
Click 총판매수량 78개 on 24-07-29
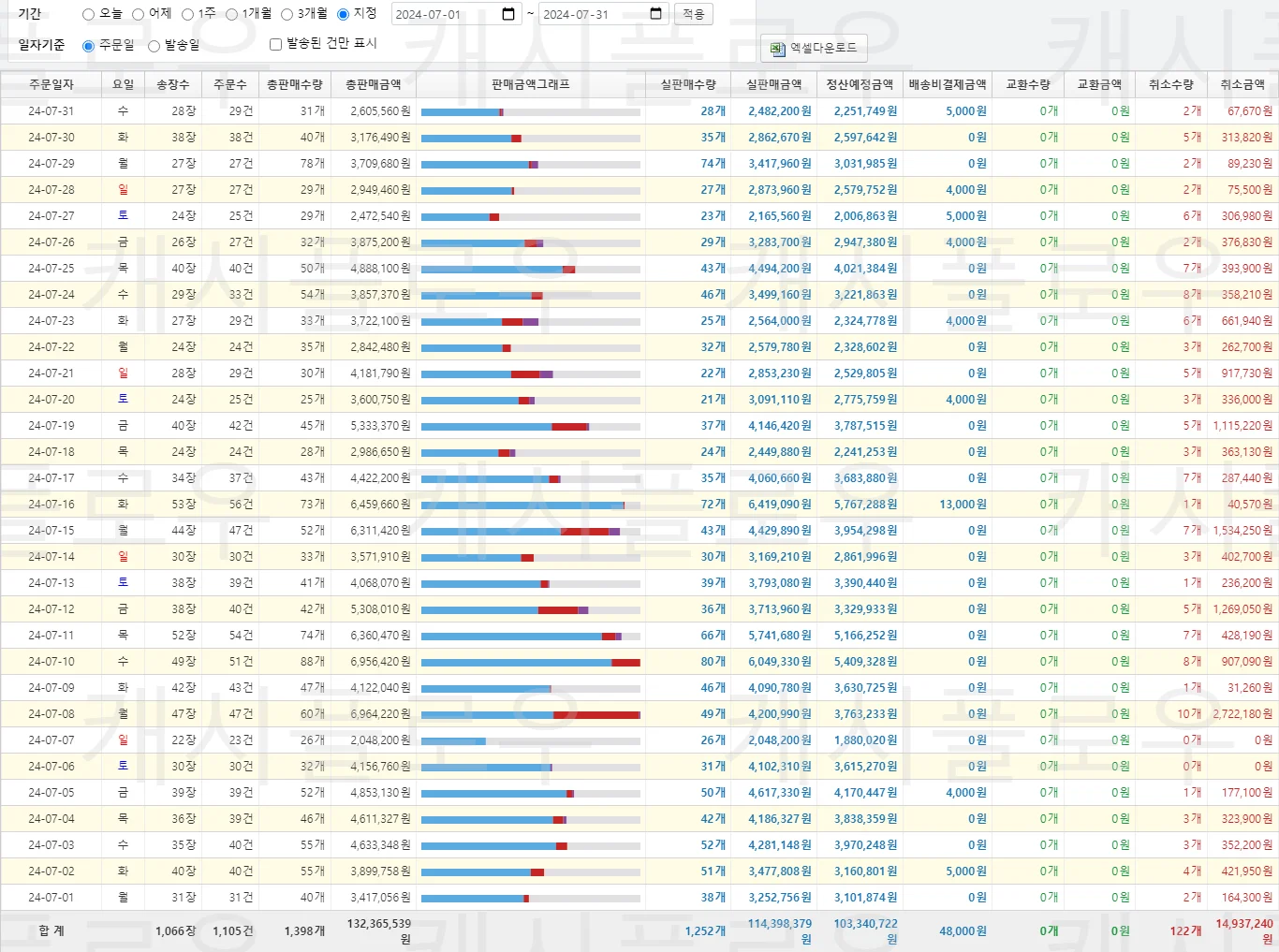313,163
